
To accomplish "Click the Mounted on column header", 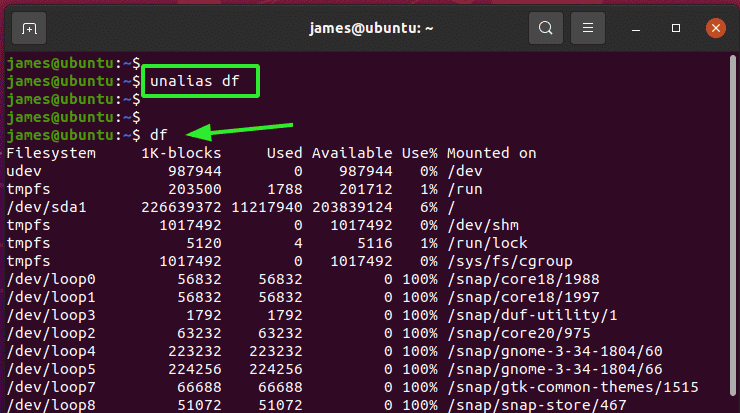I will click(491, 153).
